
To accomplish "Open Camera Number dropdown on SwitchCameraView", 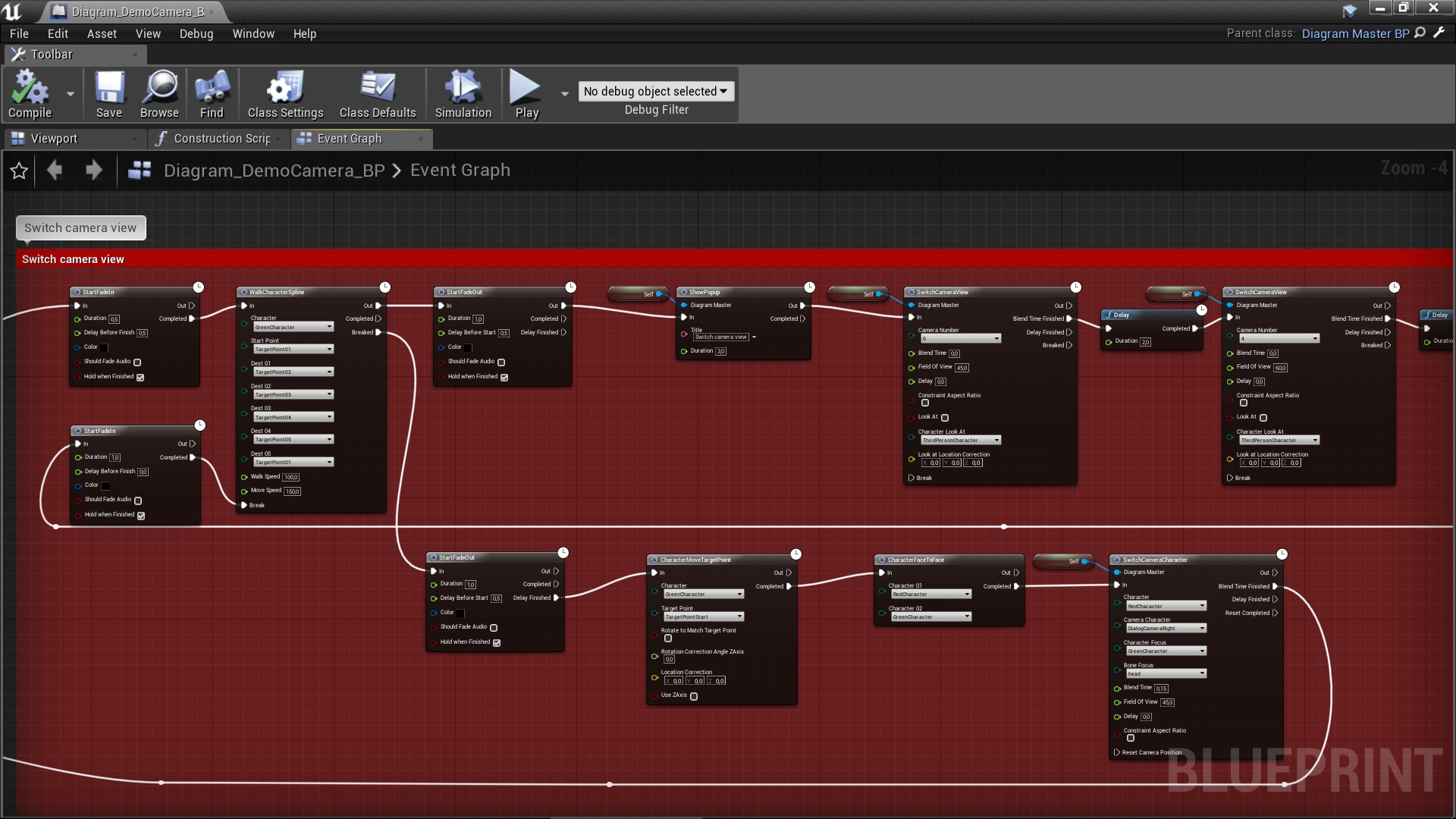I will click(959, 338).
